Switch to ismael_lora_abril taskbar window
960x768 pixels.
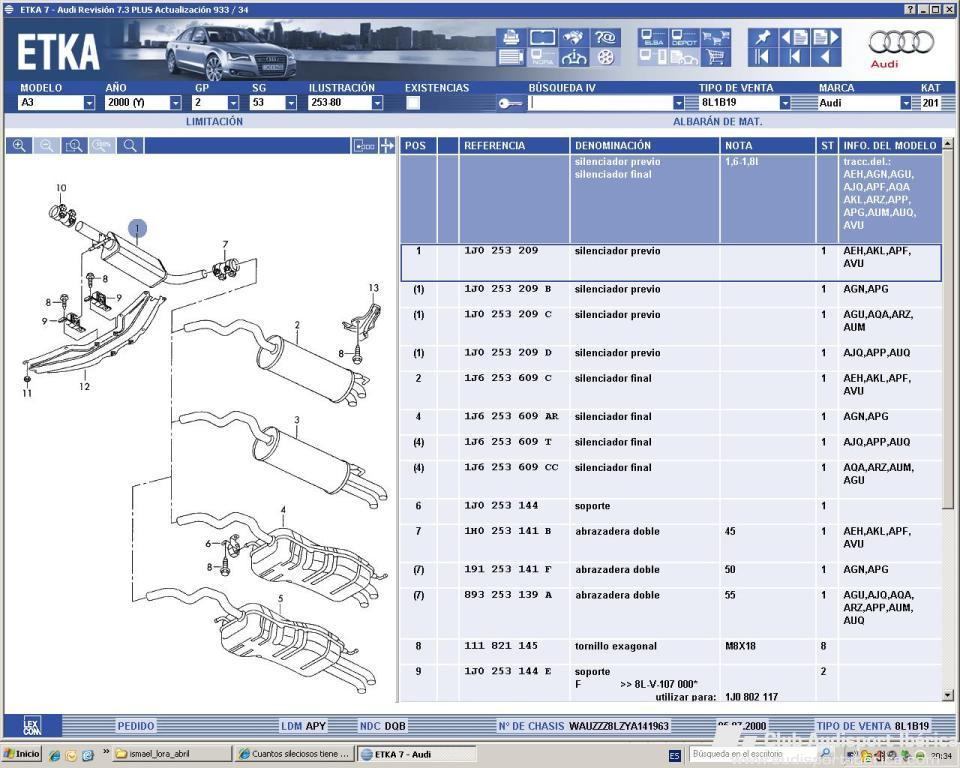click(x=173, y=754)
